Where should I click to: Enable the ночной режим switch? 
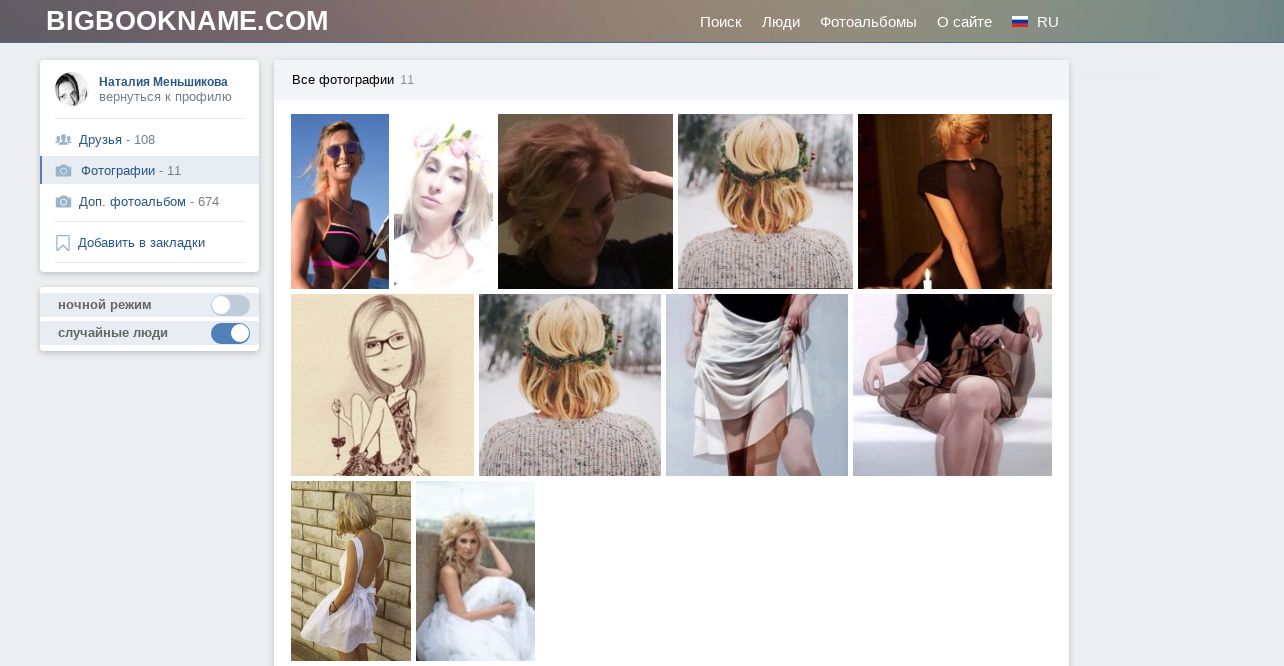tap(230, 305)
